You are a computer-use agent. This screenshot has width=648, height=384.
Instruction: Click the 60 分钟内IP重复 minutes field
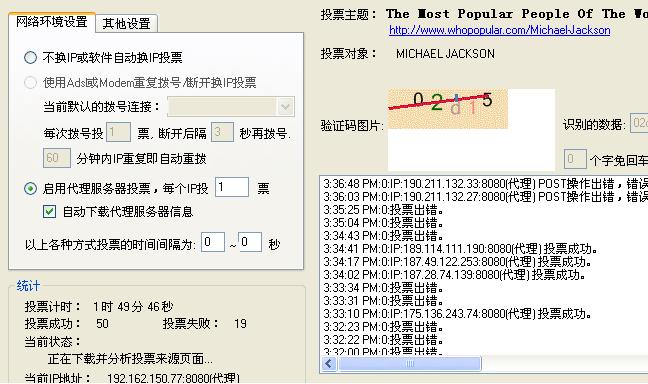pyautogui.click(x=57, y=158)
